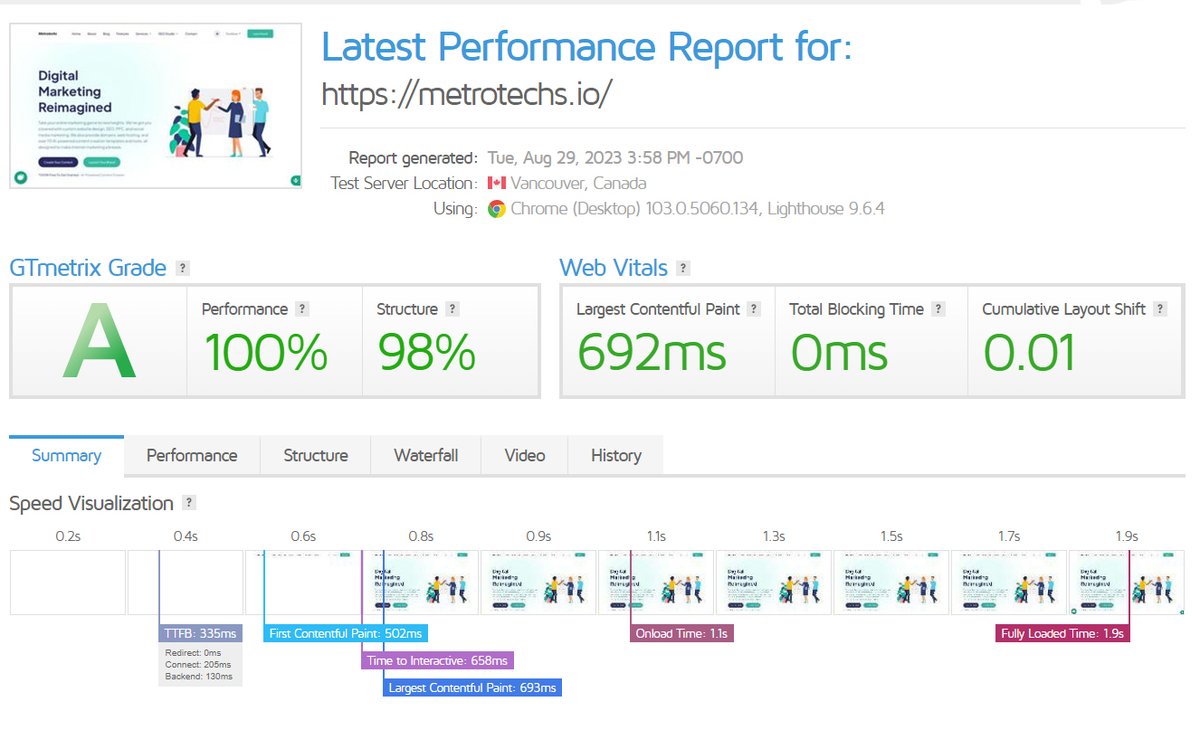Viewport: 1200px width, 730px height.
Task: Click the 0ms blocking time value
Action: tap(839, 352)
